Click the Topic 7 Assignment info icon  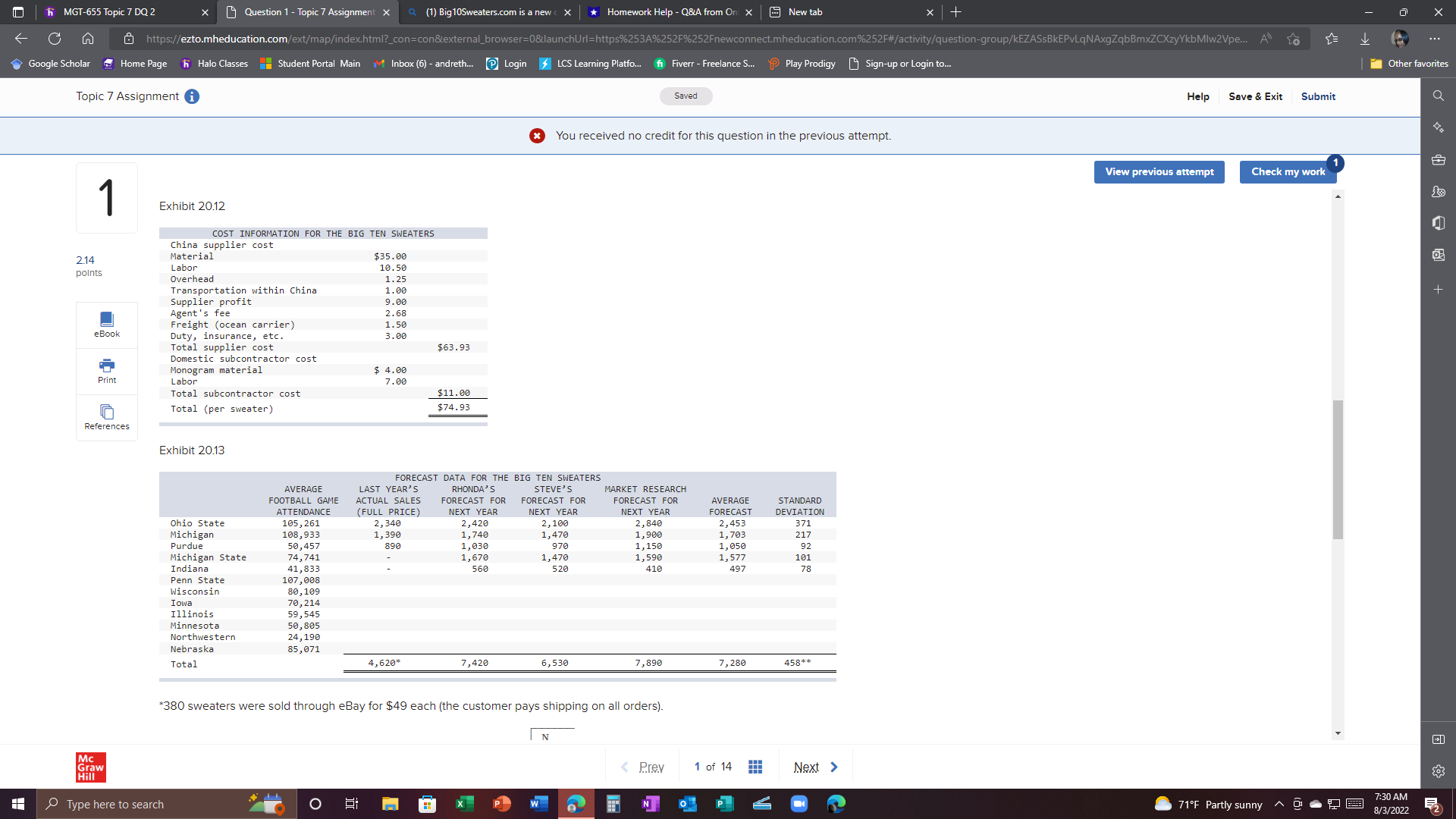coord(192,96)
